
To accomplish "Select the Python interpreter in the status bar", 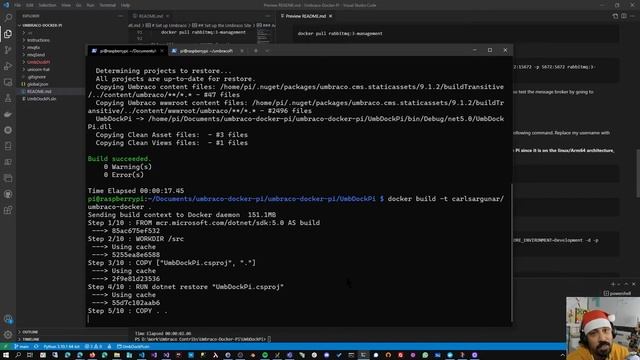I will click(x=61, y=347).
